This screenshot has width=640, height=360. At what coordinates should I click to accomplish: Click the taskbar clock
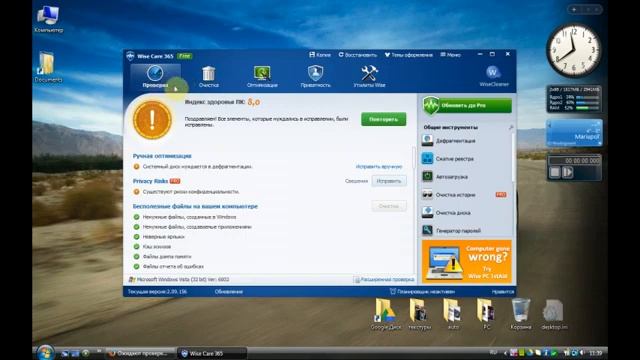596,353
